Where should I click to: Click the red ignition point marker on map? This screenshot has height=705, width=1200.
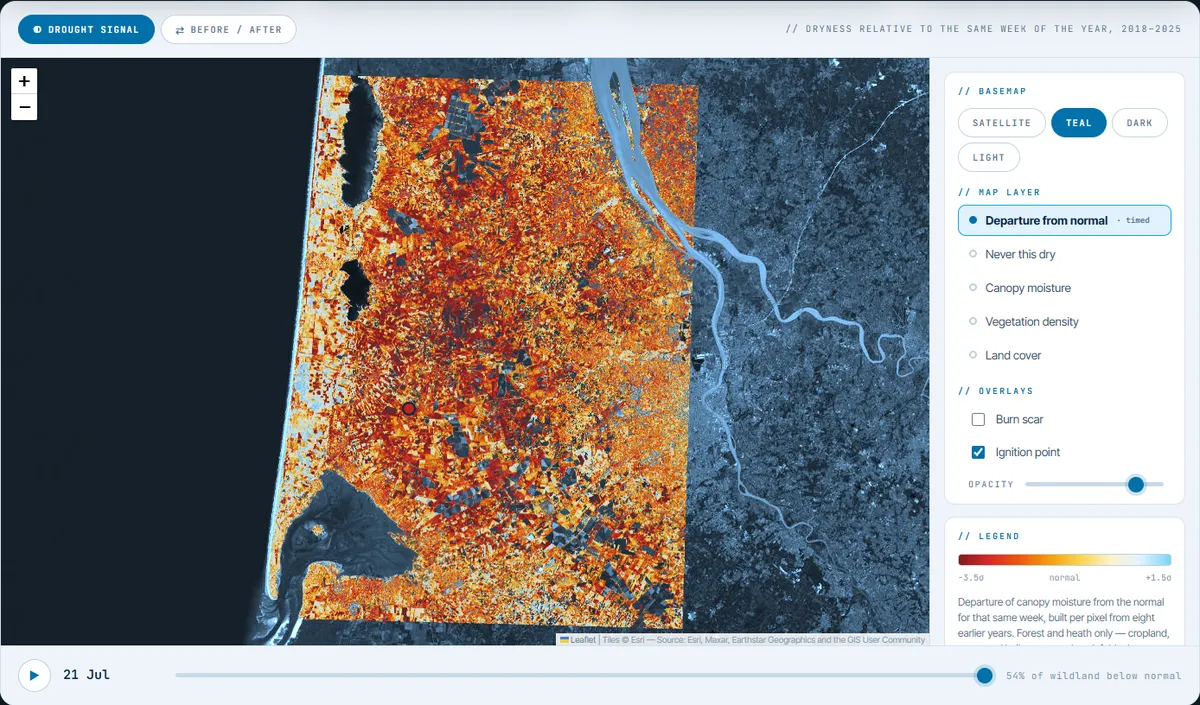(x=408, y=408)
